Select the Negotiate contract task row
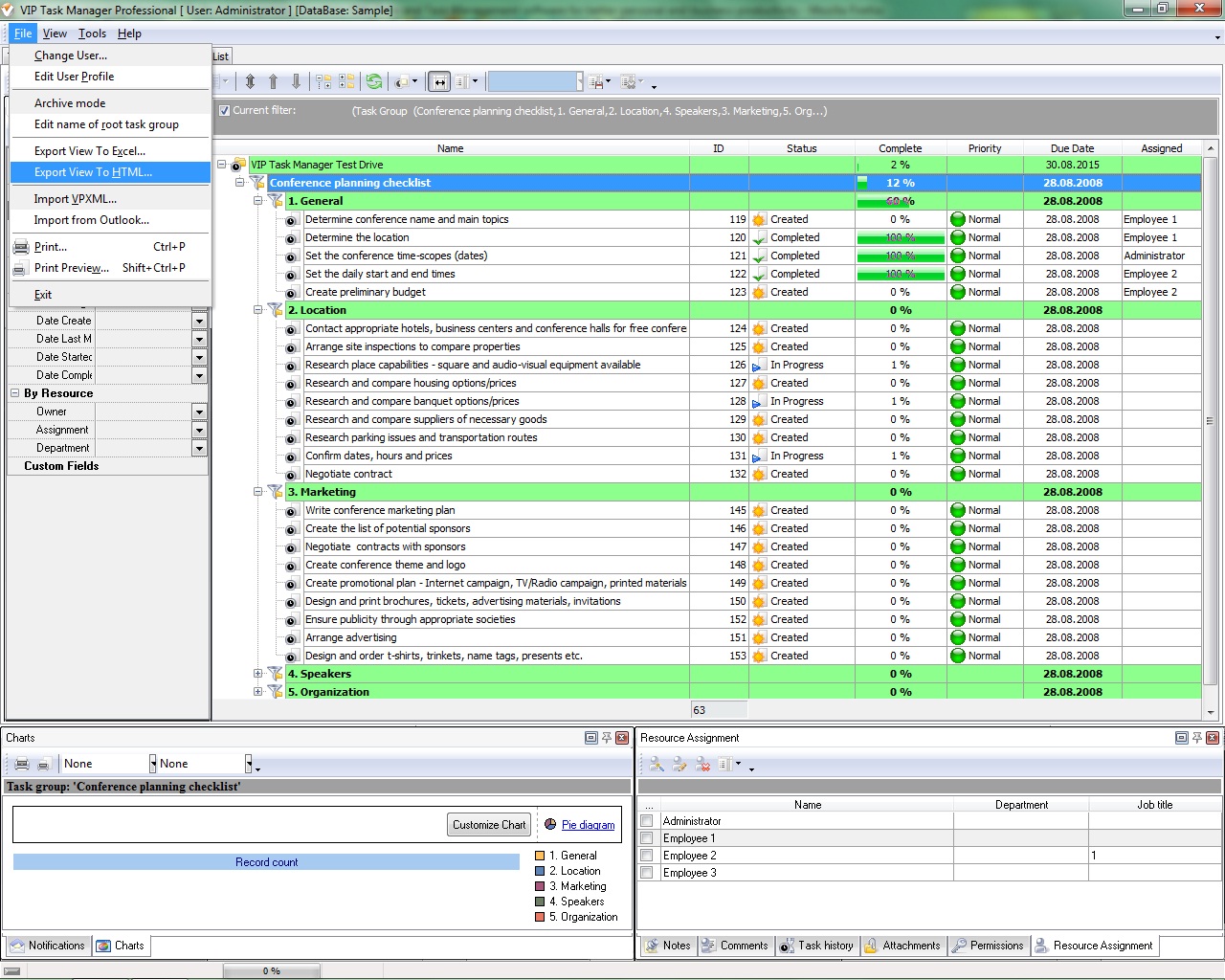 (431, 473)
